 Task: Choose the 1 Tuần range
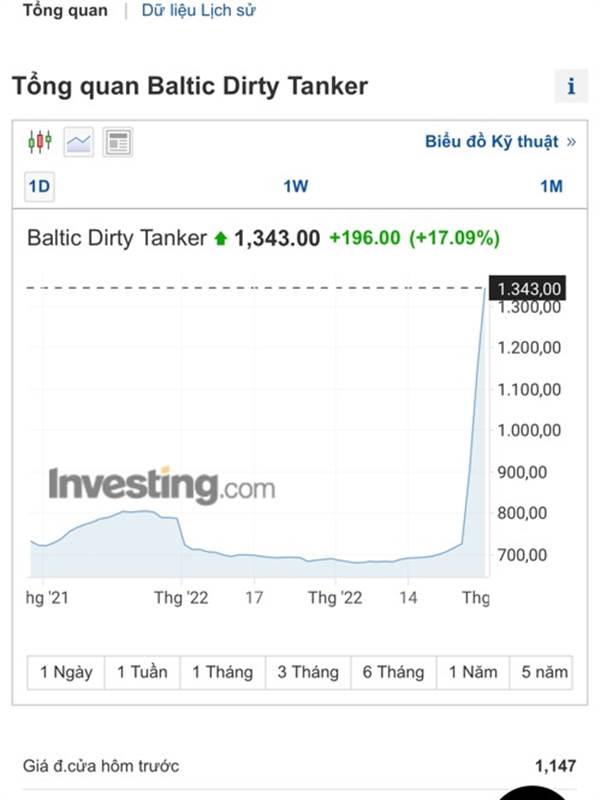coord(142,672)
